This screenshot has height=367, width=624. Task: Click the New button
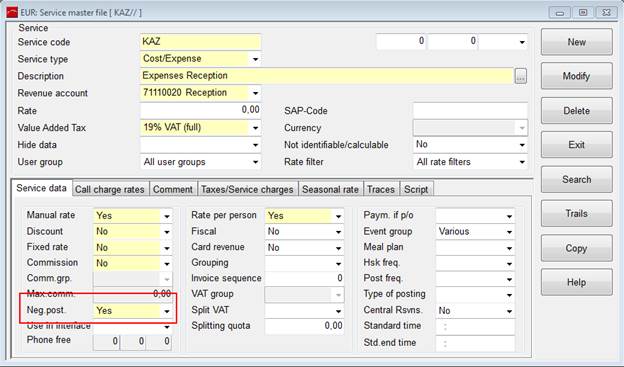click(576, 42)
